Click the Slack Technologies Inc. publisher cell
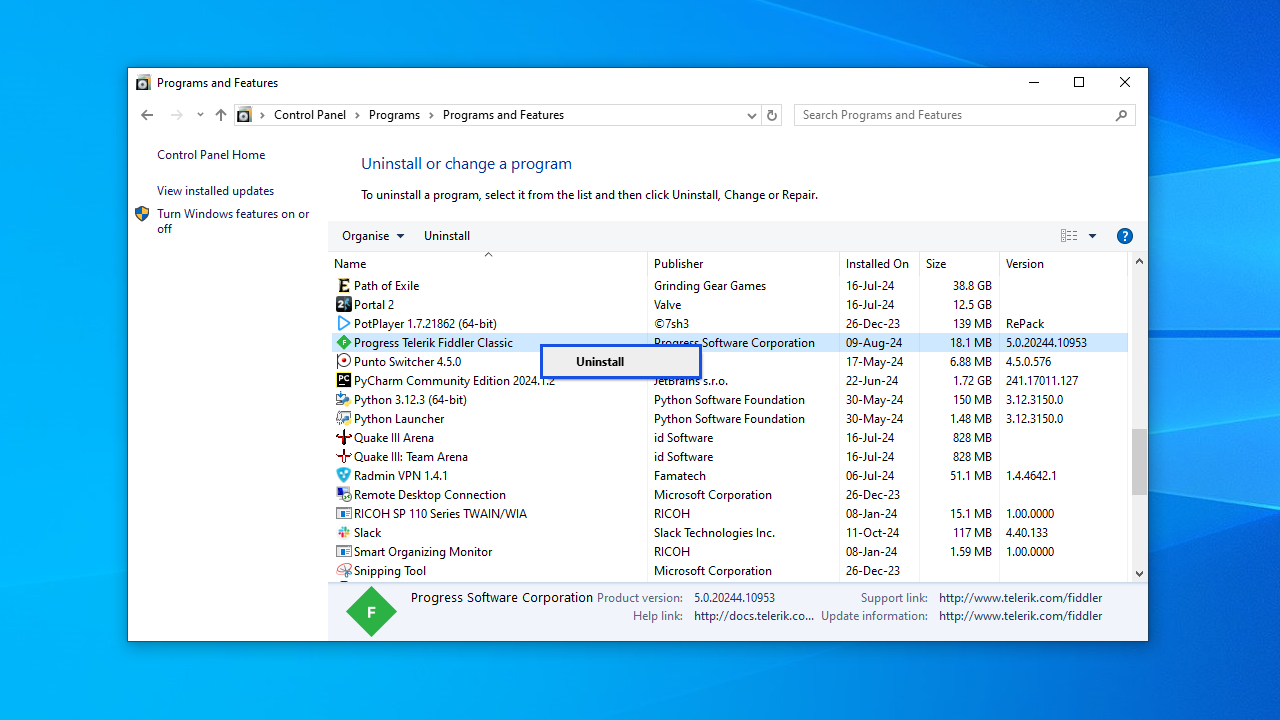 (x=714, y=533)
